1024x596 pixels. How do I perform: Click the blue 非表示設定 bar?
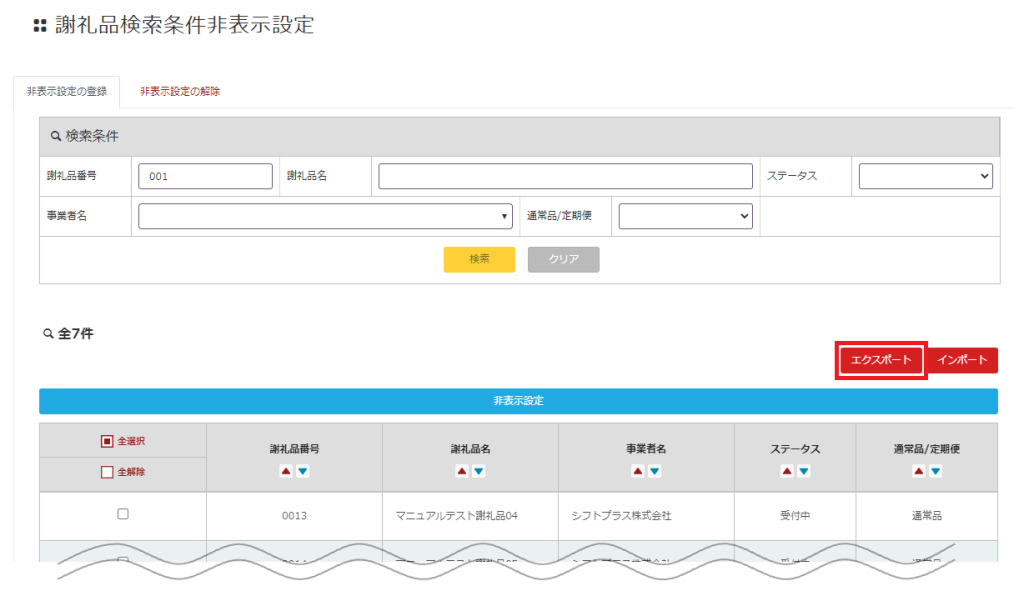[x=518, y=401]
